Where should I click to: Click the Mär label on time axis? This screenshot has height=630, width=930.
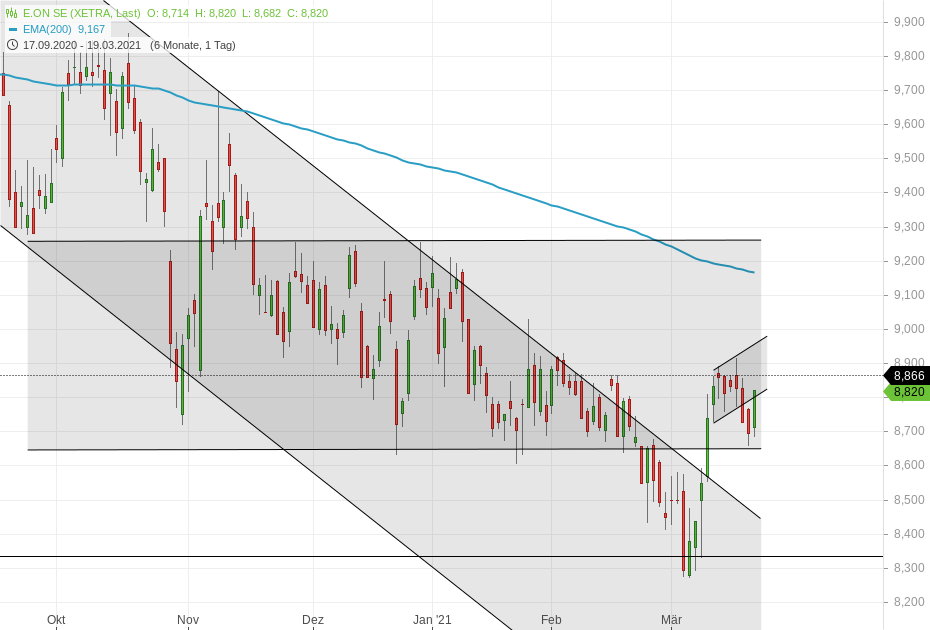point(671,620)
